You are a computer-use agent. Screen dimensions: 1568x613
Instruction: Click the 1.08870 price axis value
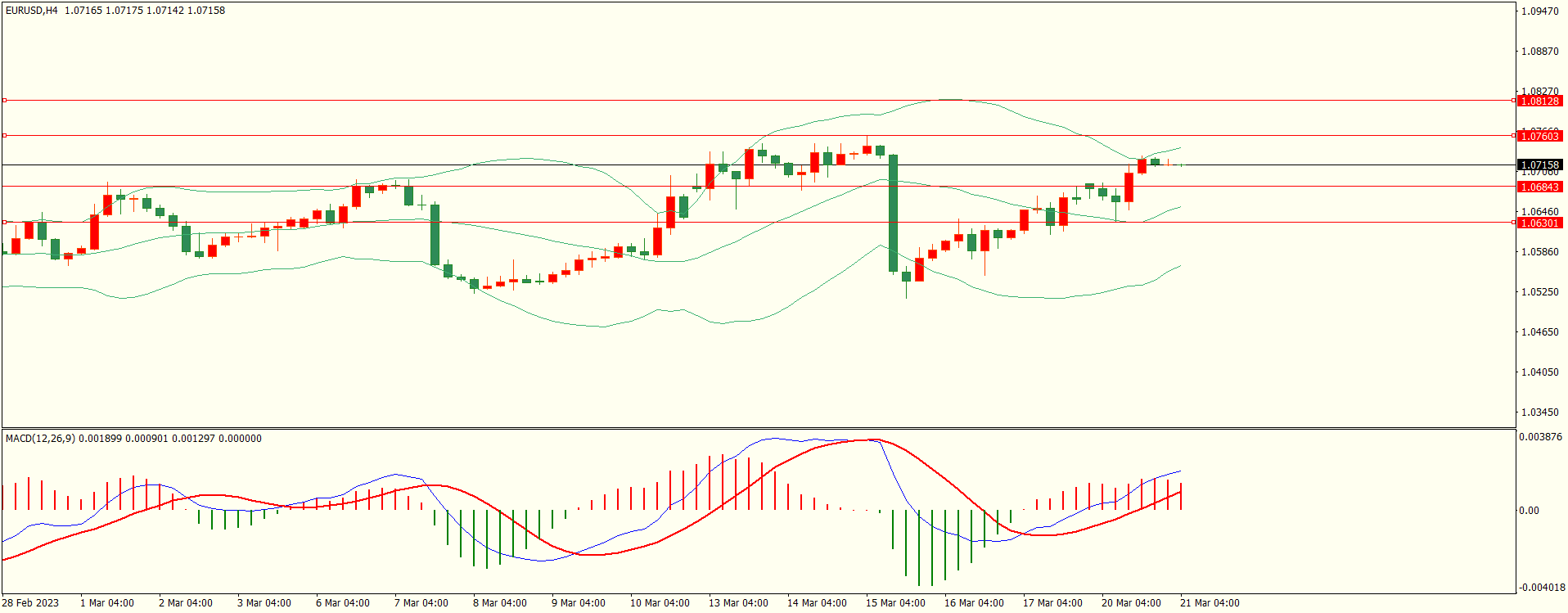(x=1539, y=52)
